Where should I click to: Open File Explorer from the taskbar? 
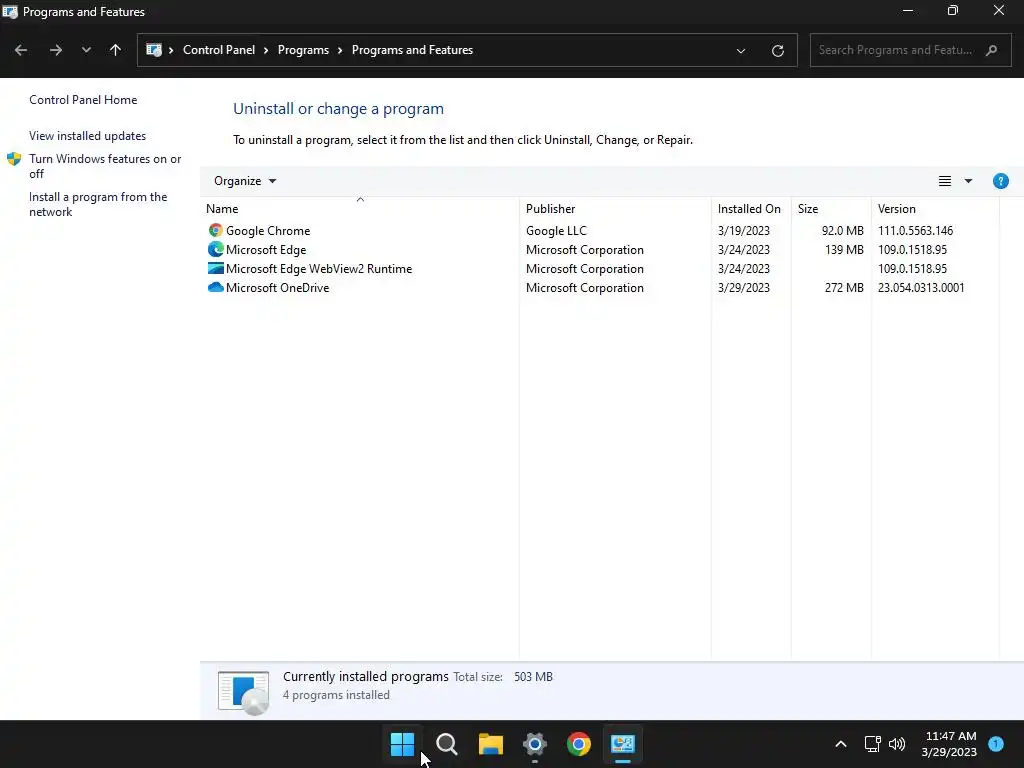[491, 744]
